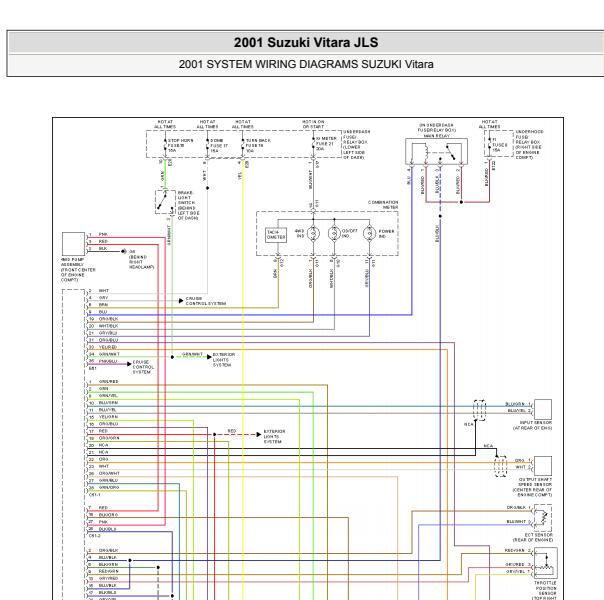
Task: Click the "YEL/RED" wire label at pin 33
Action: pos(107,347)
